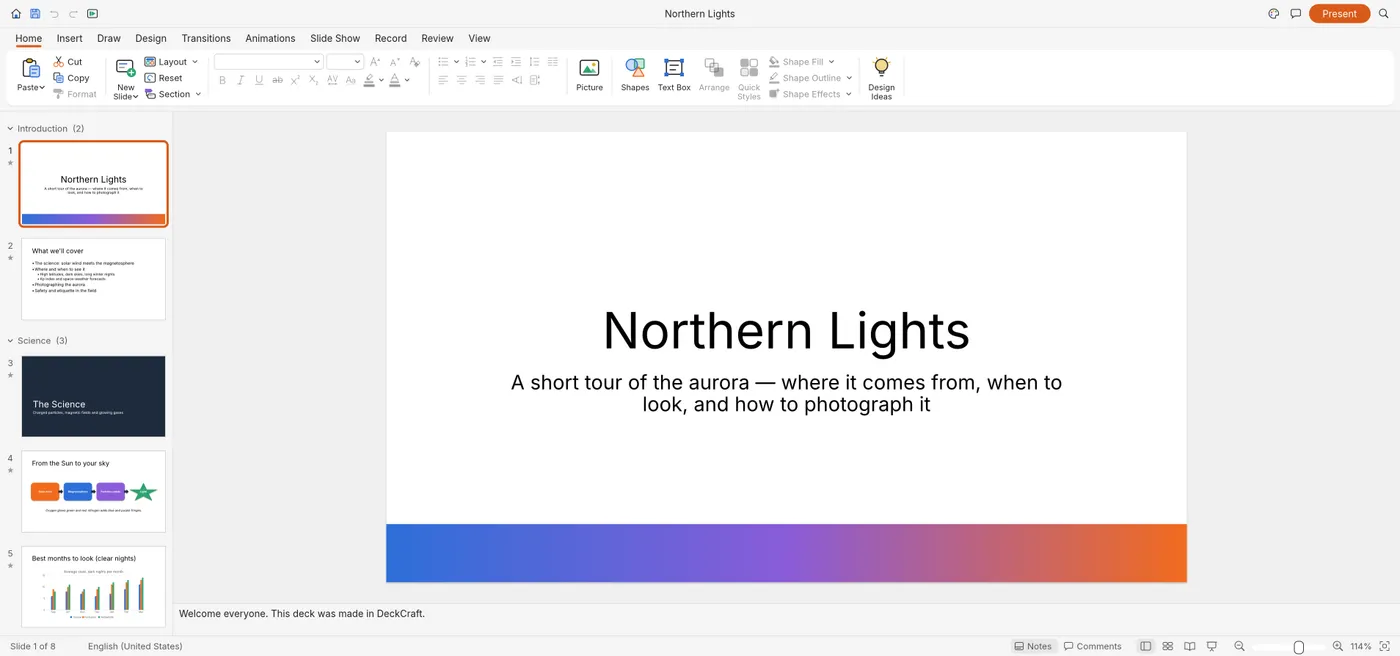Click the Arrange button
The width and height of the screenshot is (1400, 656).
714,75
